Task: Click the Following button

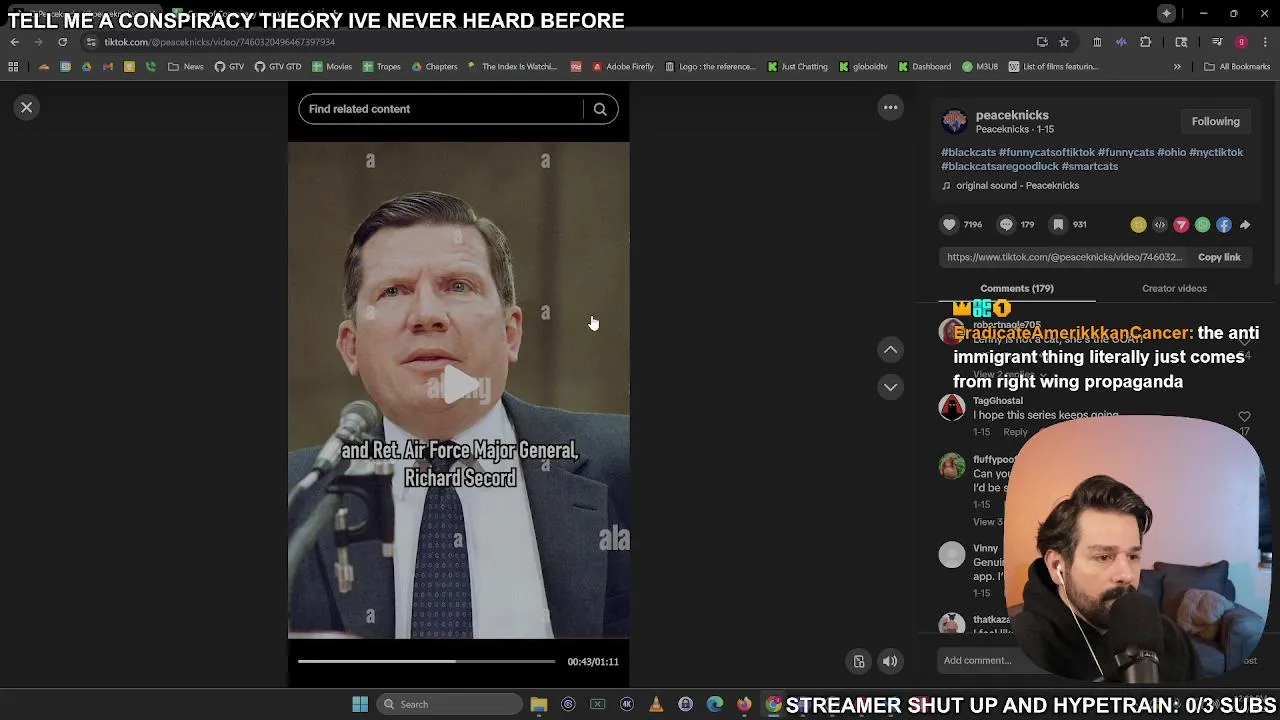Action: [1215, 121]
